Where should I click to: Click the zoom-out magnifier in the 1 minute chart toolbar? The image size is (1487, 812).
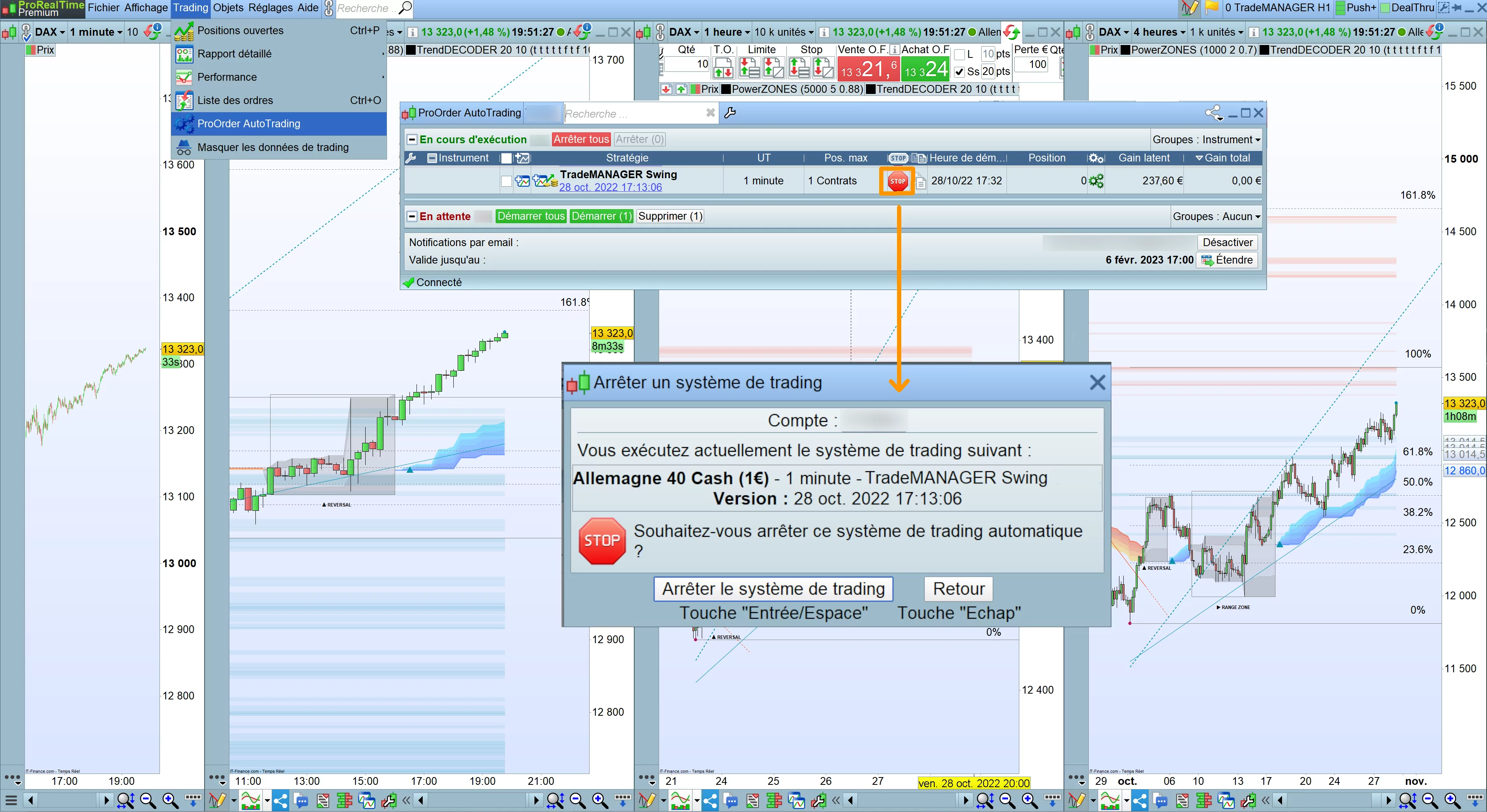148,800
